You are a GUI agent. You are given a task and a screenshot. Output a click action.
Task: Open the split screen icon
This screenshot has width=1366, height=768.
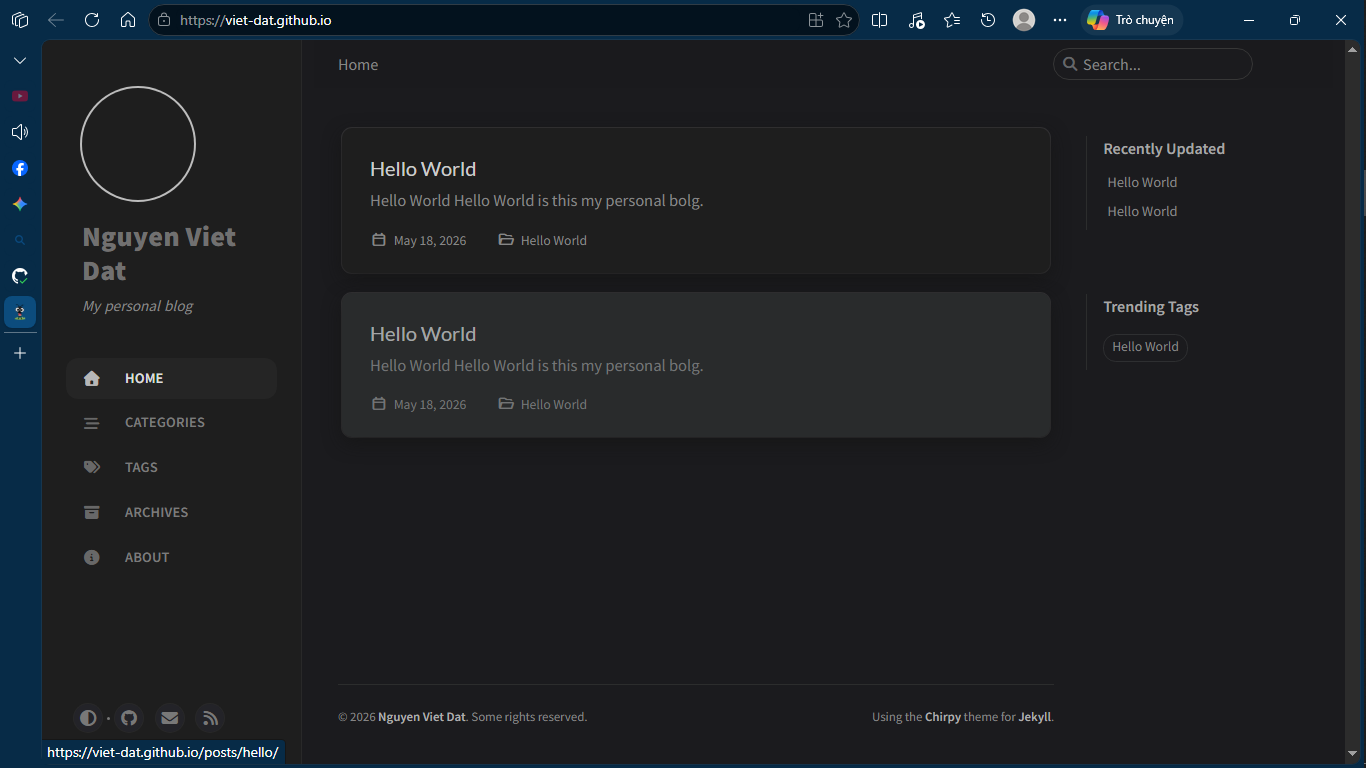pos(880,20)
